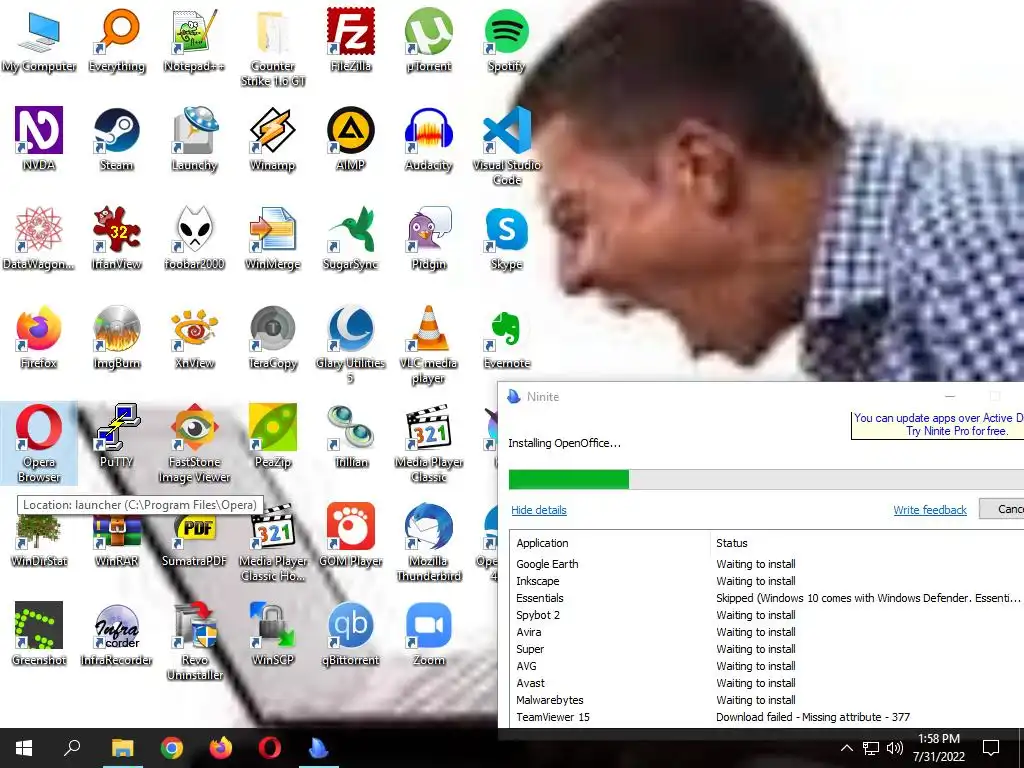Select the Skype desktop icon

506,239
